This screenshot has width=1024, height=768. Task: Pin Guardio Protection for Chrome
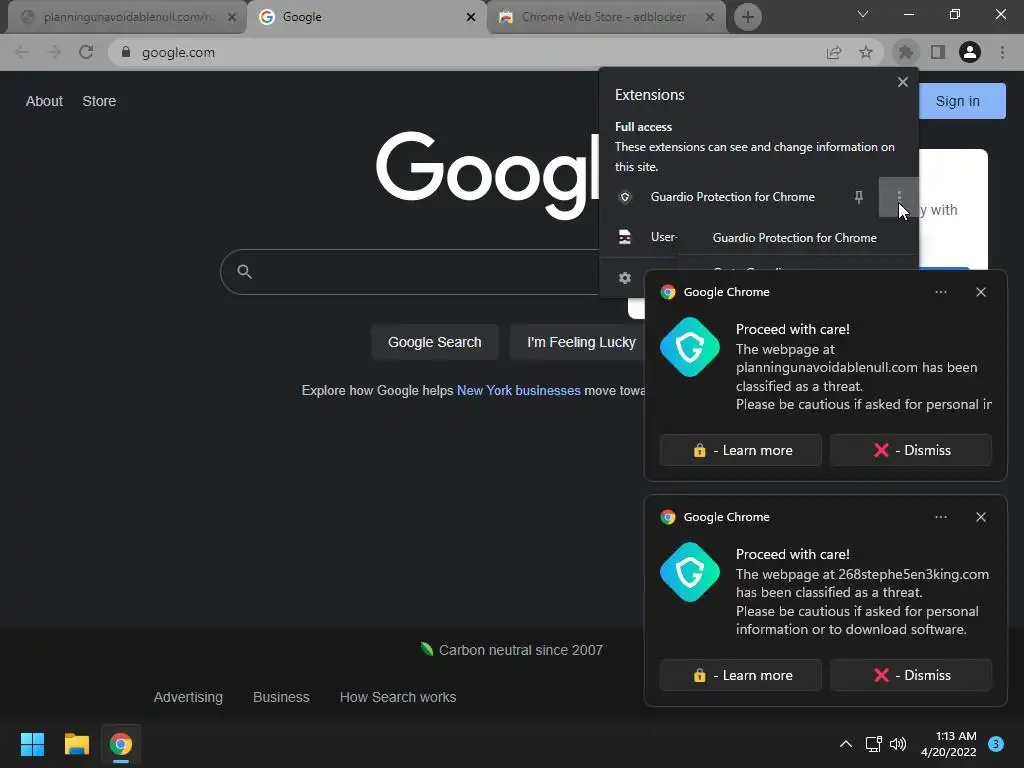tap(859, 197)
